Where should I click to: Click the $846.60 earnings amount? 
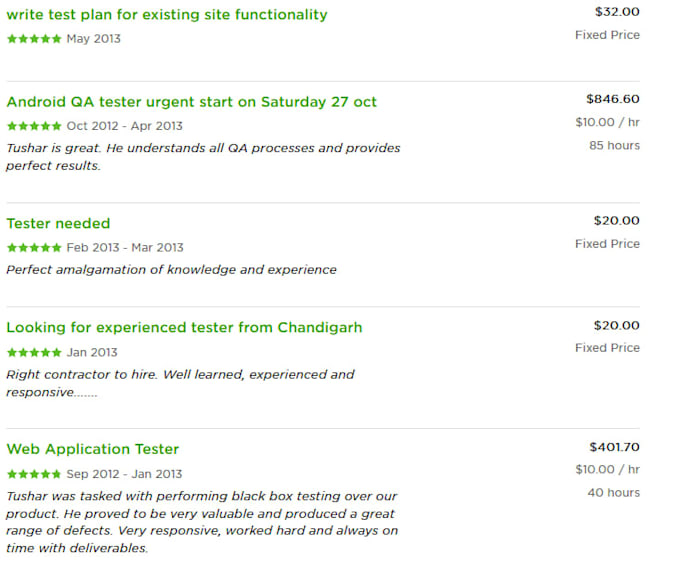612,99
